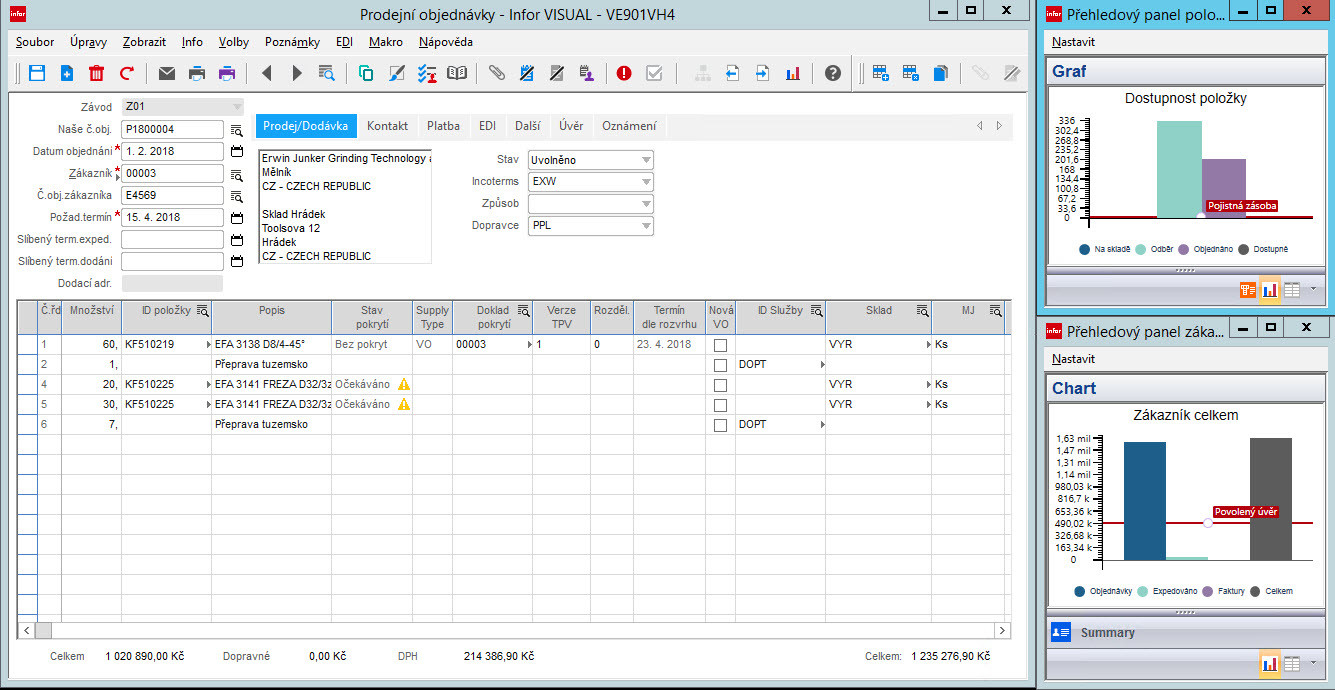Open the Soubor menu
The height and width of the screenshot is (690, 1335).
pyautogui.click(x=35, y=42)
